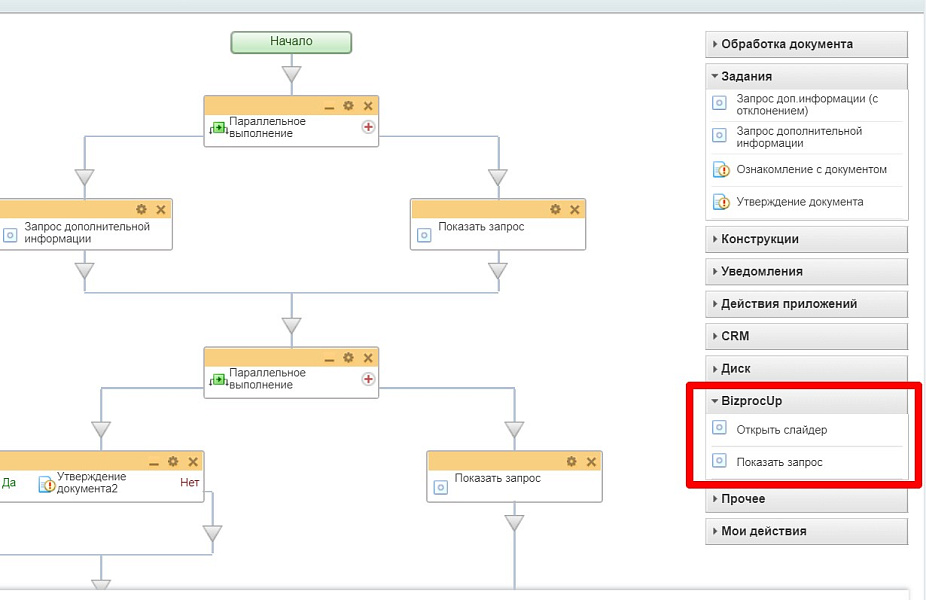The width and height of the screenshot is (926, 600).
Task: Remove the Утверждение документа2 block with X
Action: [192, 461]
